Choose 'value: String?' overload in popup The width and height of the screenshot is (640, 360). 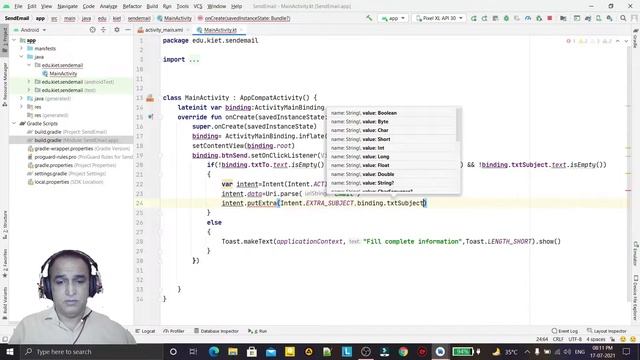coord(392,183)
